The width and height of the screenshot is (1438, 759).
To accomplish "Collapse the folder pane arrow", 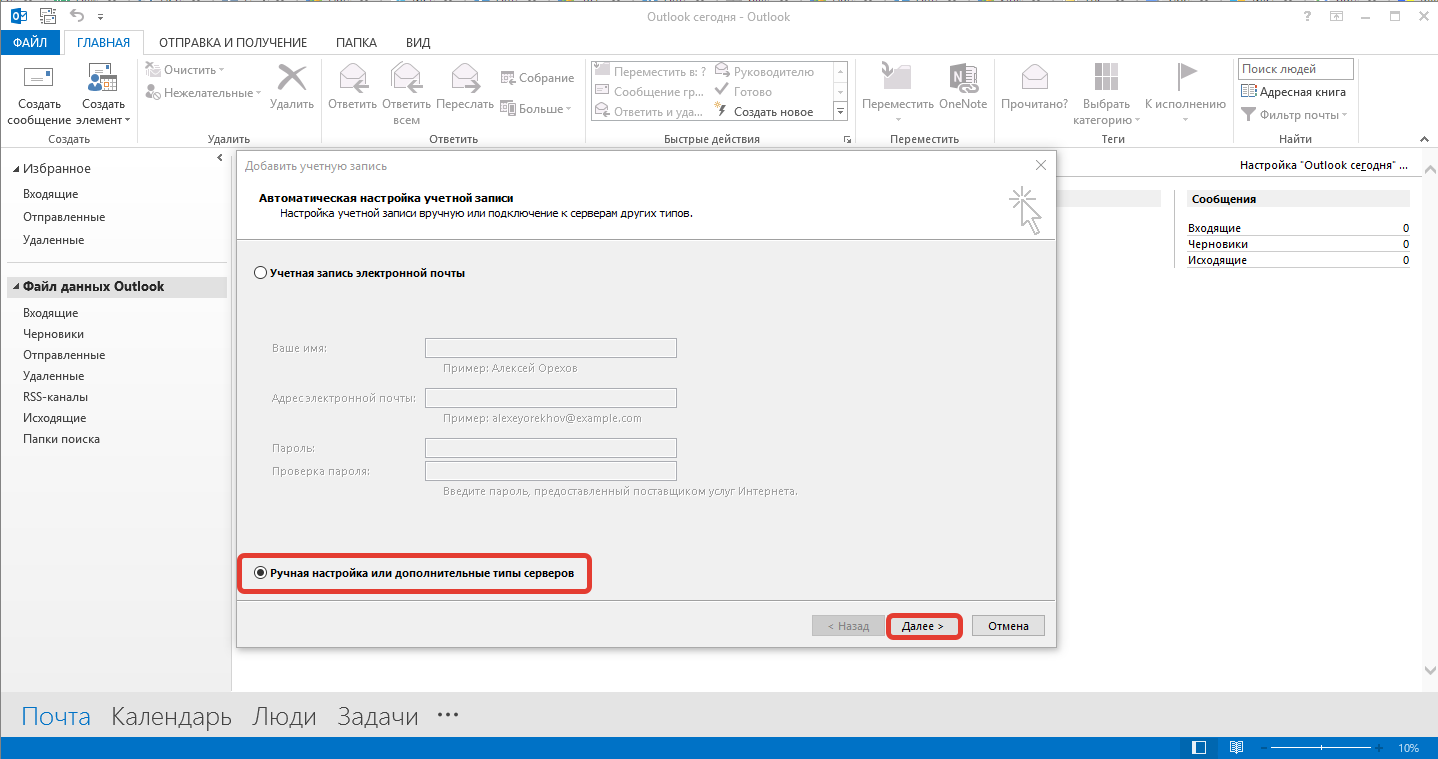I will click(220, 158).
